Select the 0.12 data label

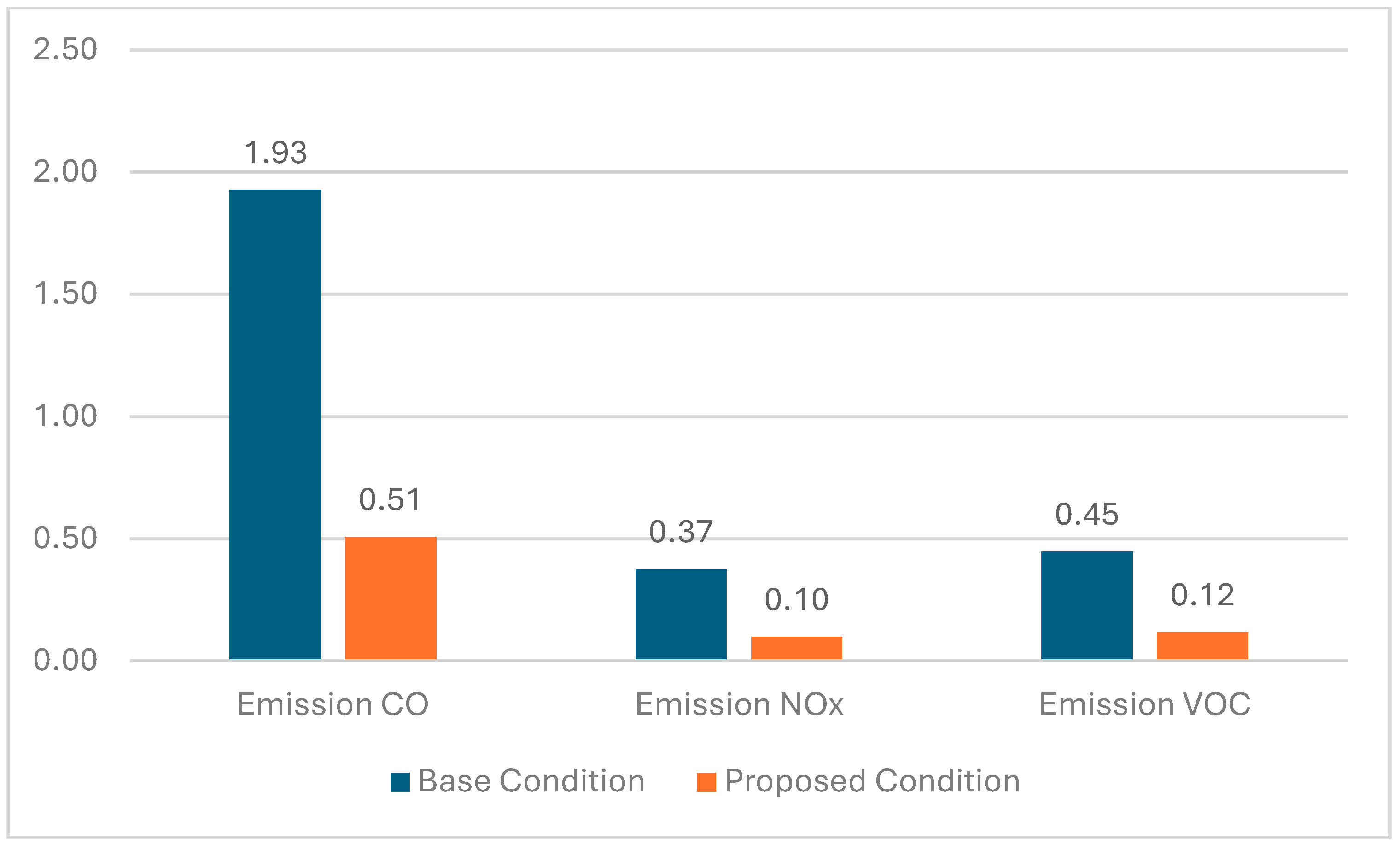pyautogui.click(x=1202, y=595)
